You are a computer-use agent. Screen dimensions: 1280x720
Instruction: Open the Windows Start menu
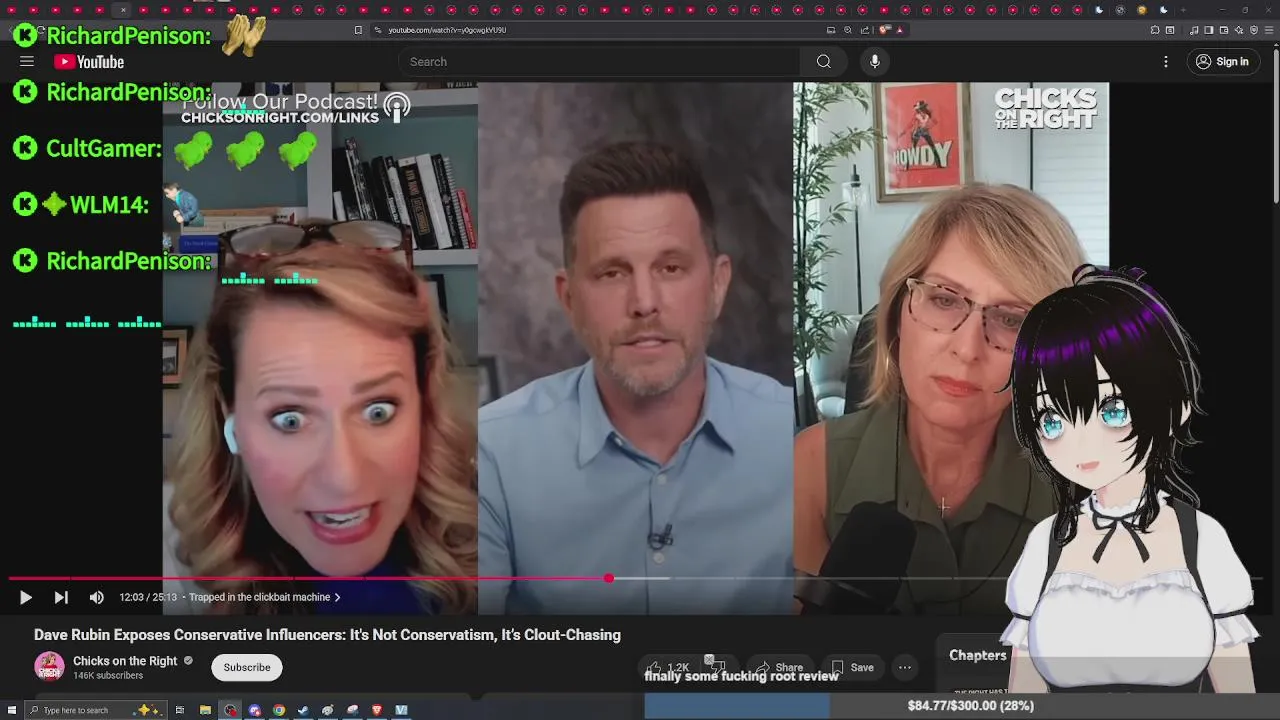pos(12,710)
